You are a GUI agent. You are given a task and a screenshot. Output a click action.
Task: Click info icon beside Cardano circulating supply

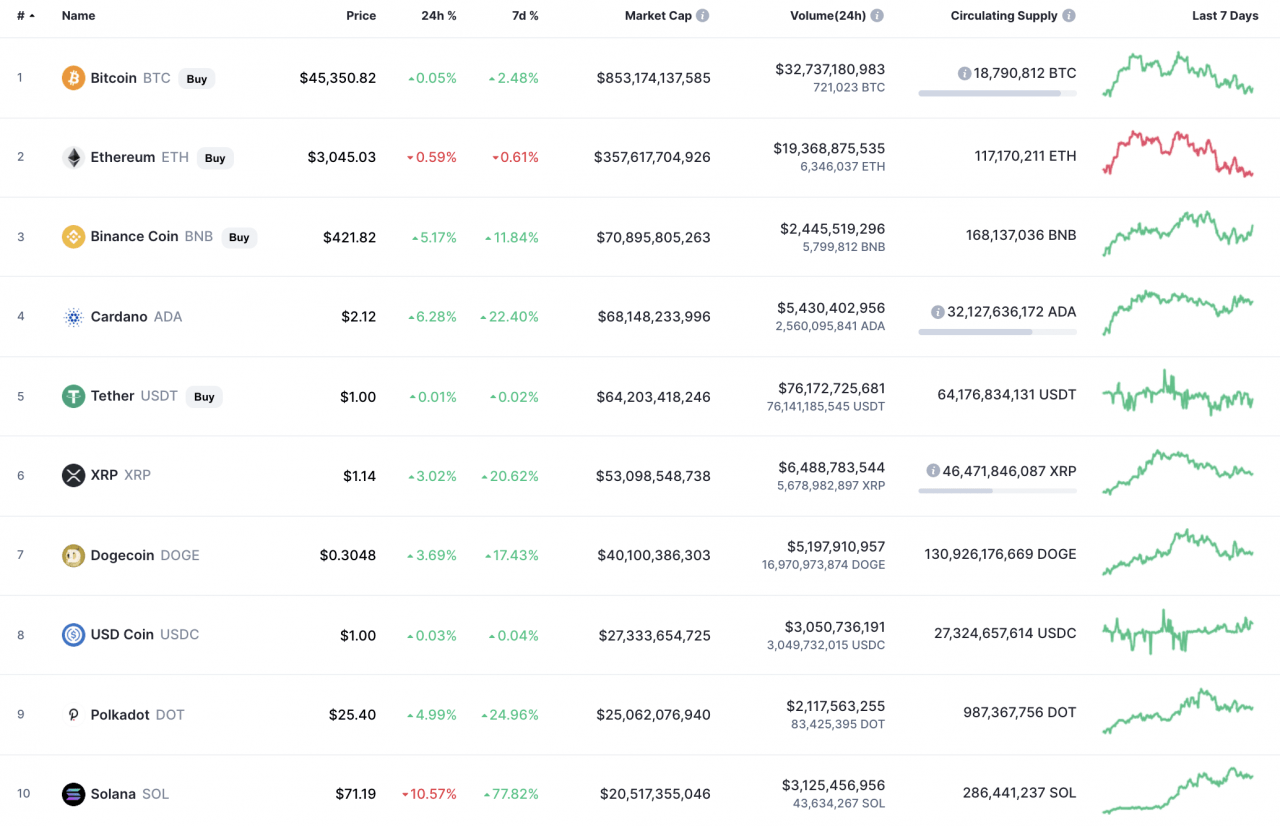pos(937,312)
